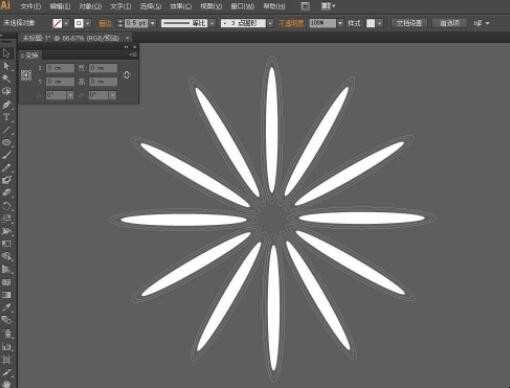
Task: Select the Pen tool
Action: [6, 105]
